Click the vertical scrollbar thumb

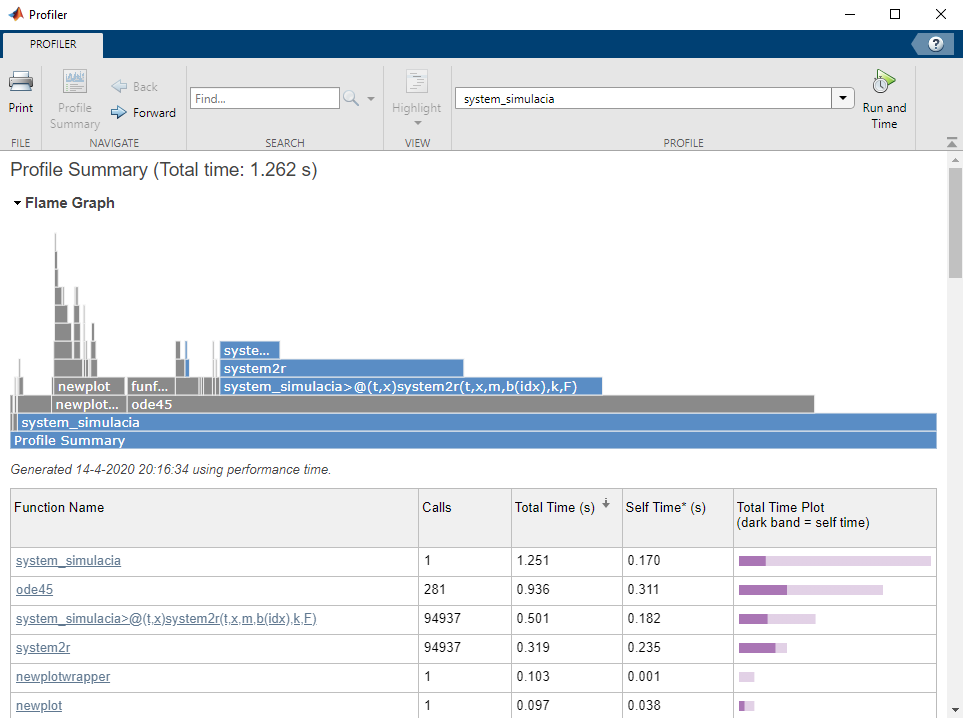955,222
